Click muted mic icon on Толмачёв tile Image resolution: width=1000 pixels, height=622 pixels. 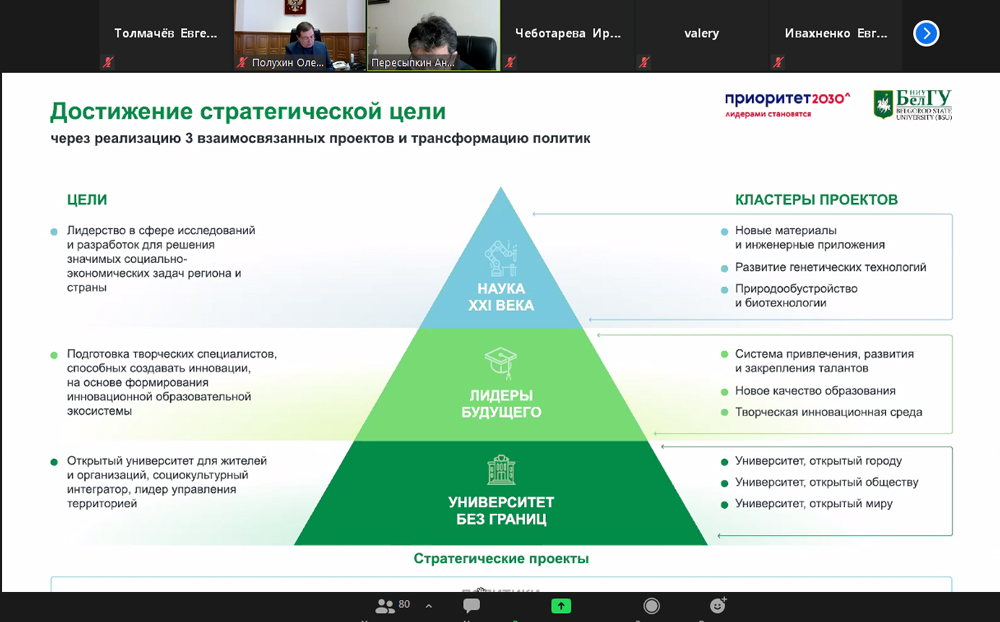pos(108,62)
